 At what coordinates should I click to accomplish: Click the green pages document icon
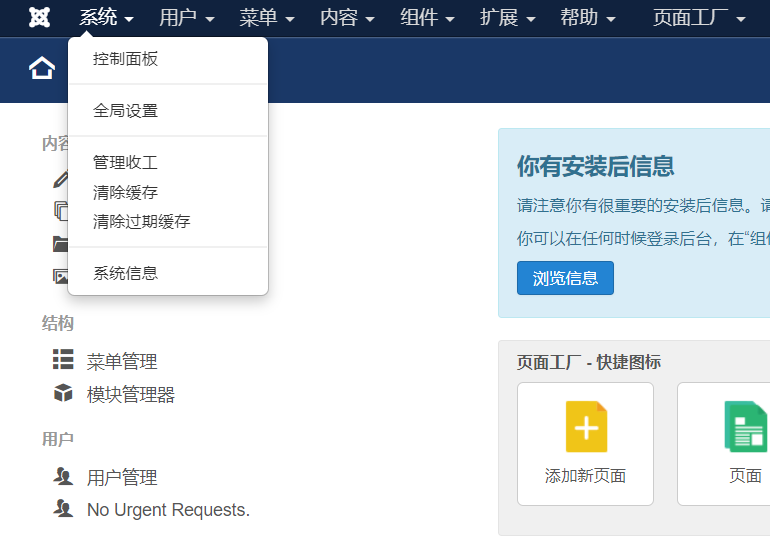pos(745,426)
